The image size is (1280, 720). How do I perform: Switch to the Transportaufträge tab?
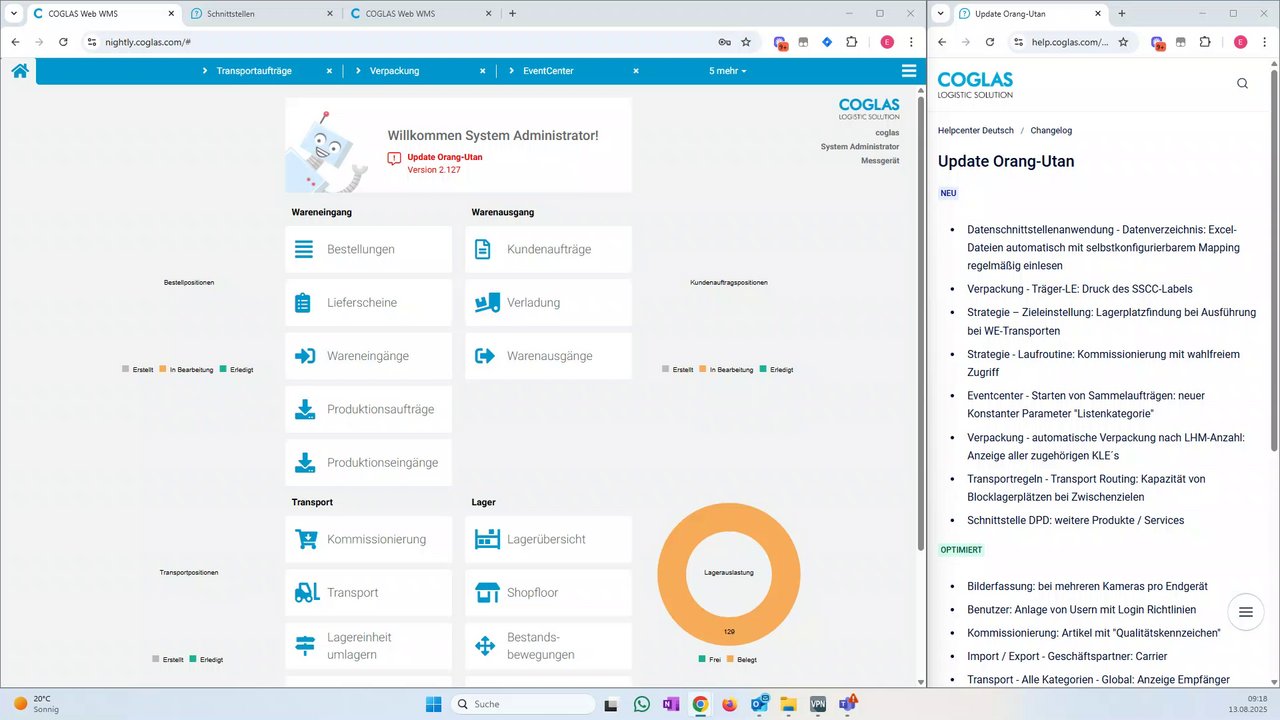pyautogui.click(x=254, y=71)
